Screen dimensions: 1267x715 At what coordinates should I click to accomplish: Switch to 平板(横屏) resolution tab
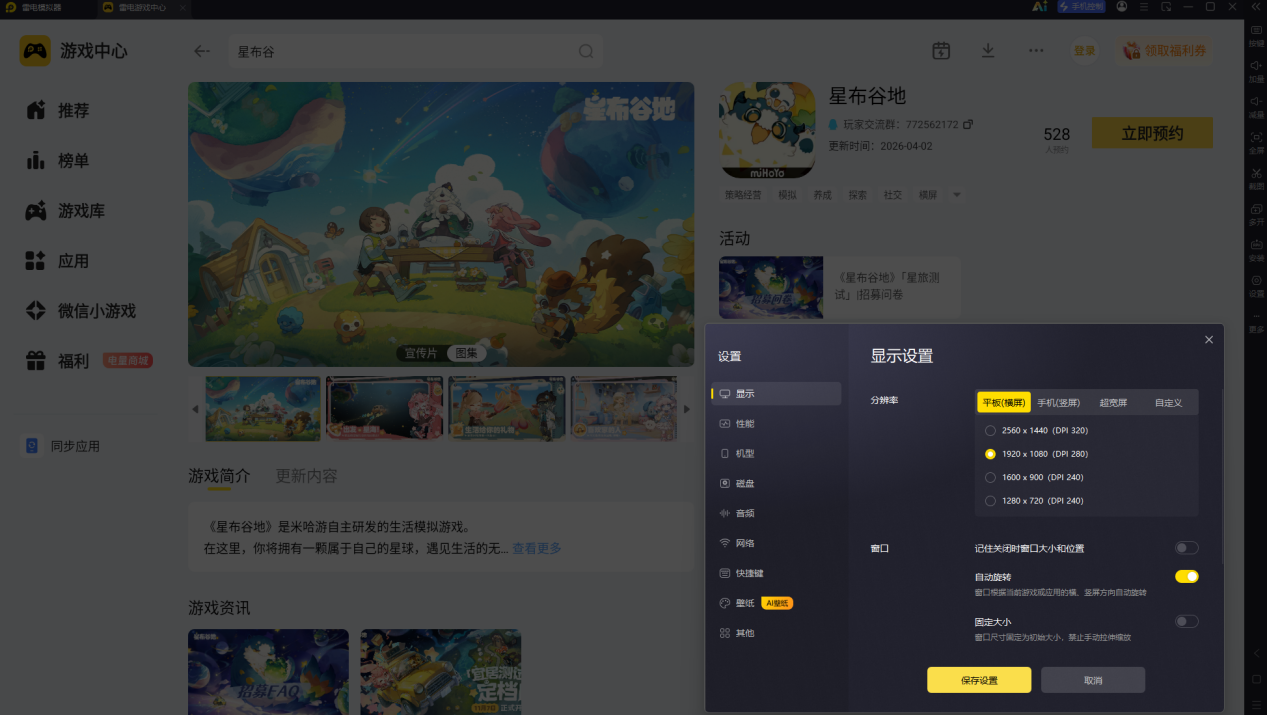click(x=1003, y=402)
